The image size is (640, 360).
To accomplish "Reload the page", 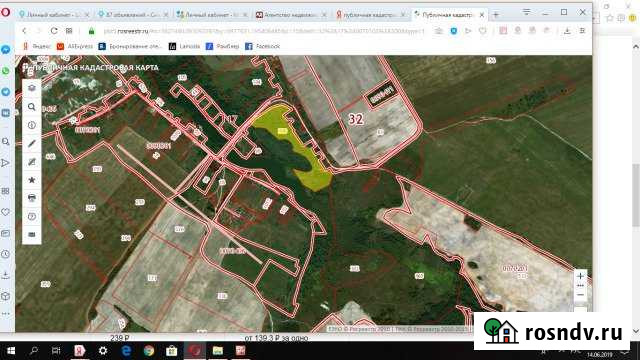I will click(54, 31).
